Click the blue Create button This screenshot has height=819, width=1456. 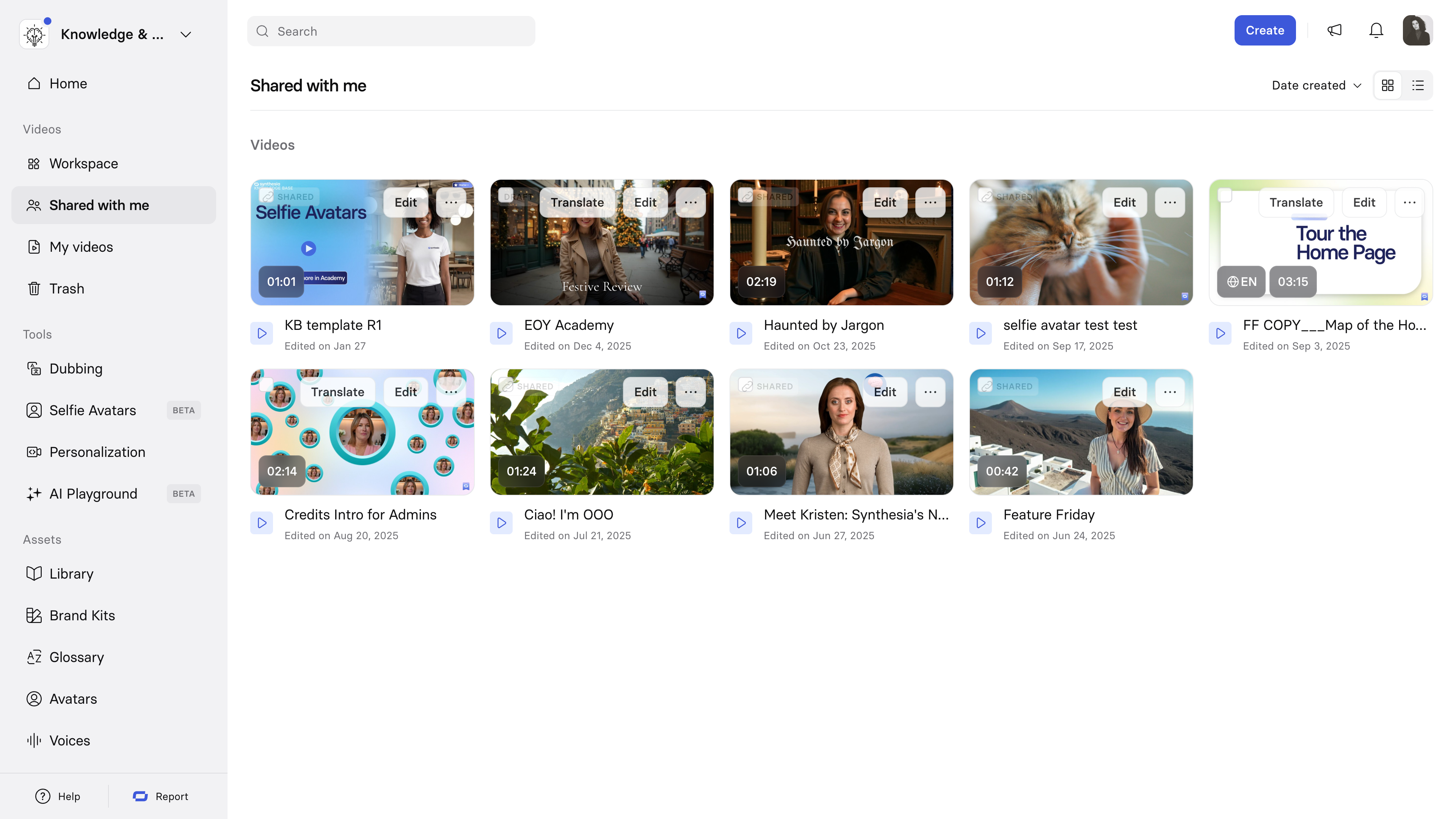[x=1265, y=30]
